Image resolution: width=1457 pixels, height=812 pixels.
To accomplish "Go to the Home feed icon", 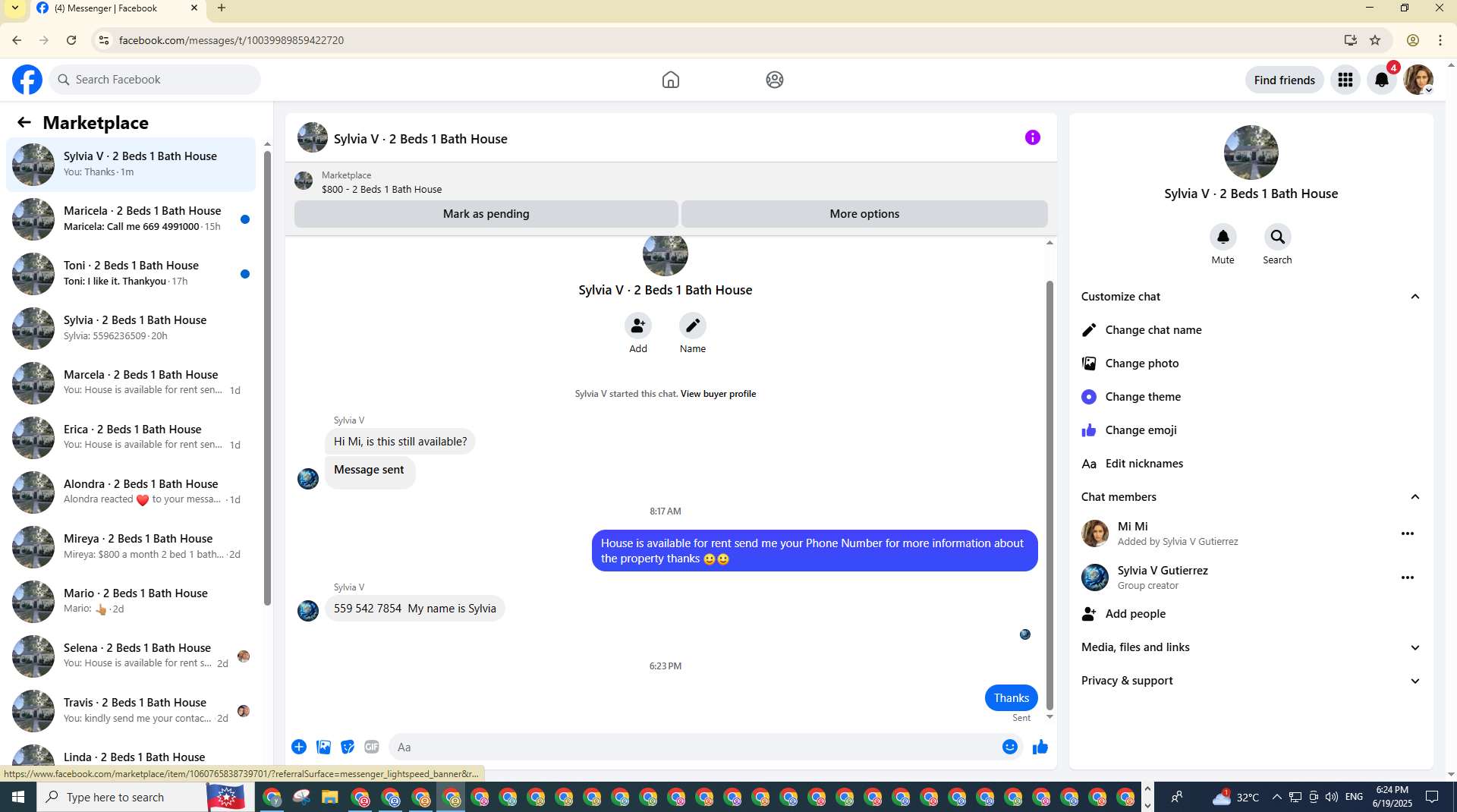I will [x=671, y=80].
